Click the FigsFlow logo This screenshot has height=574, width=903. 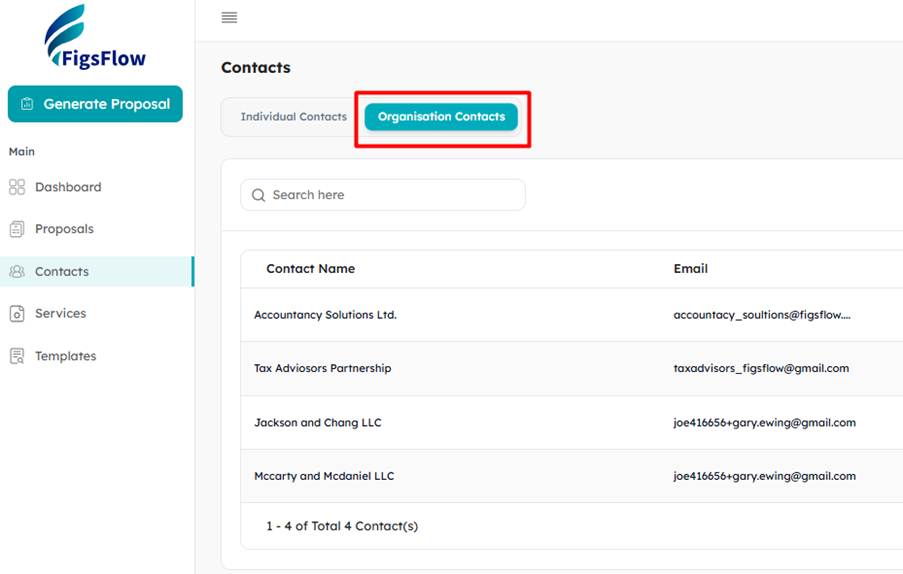96,37
